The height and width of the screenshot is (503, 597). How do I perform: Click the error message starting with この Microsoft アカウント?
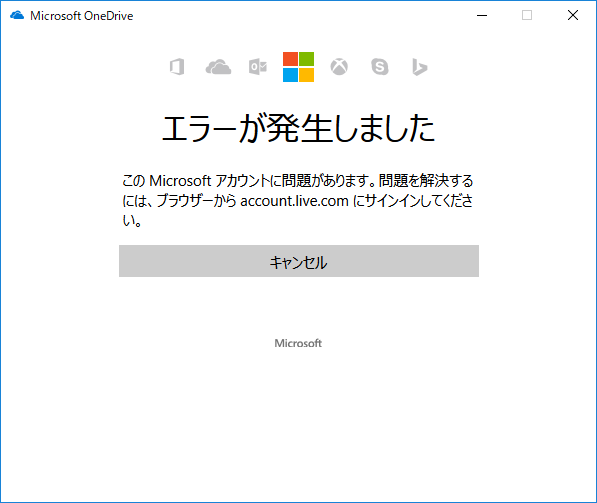click(298, 200)
